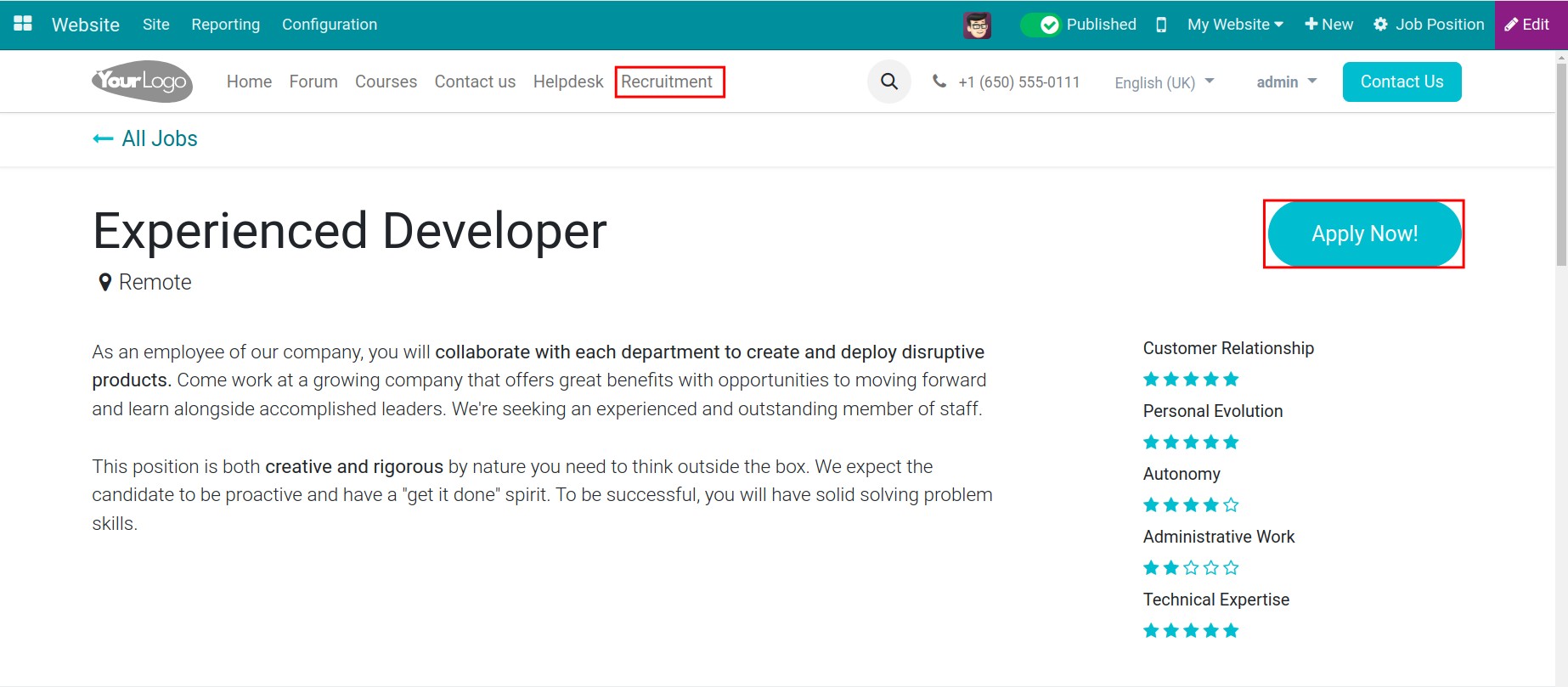The height and width of the screenshot is (687, 1568).
Task: Click the Apply Now! button
Action: (x=1364, y=234)
